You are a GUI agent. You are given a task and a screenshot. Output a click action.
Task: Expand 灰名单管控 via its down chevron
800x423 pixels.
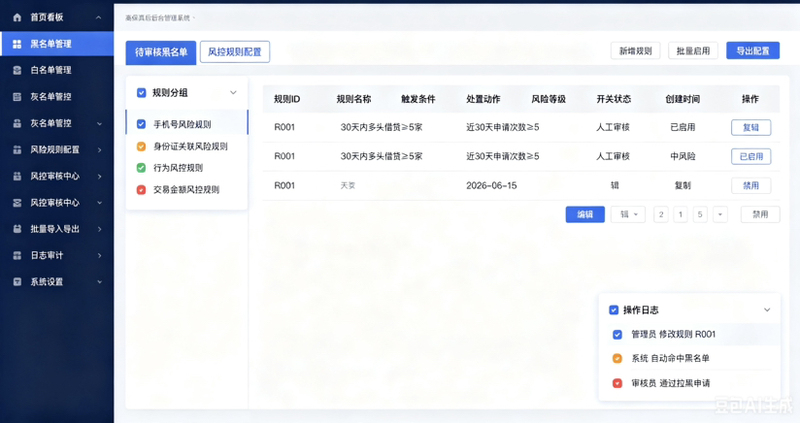(x=99, y=123)
